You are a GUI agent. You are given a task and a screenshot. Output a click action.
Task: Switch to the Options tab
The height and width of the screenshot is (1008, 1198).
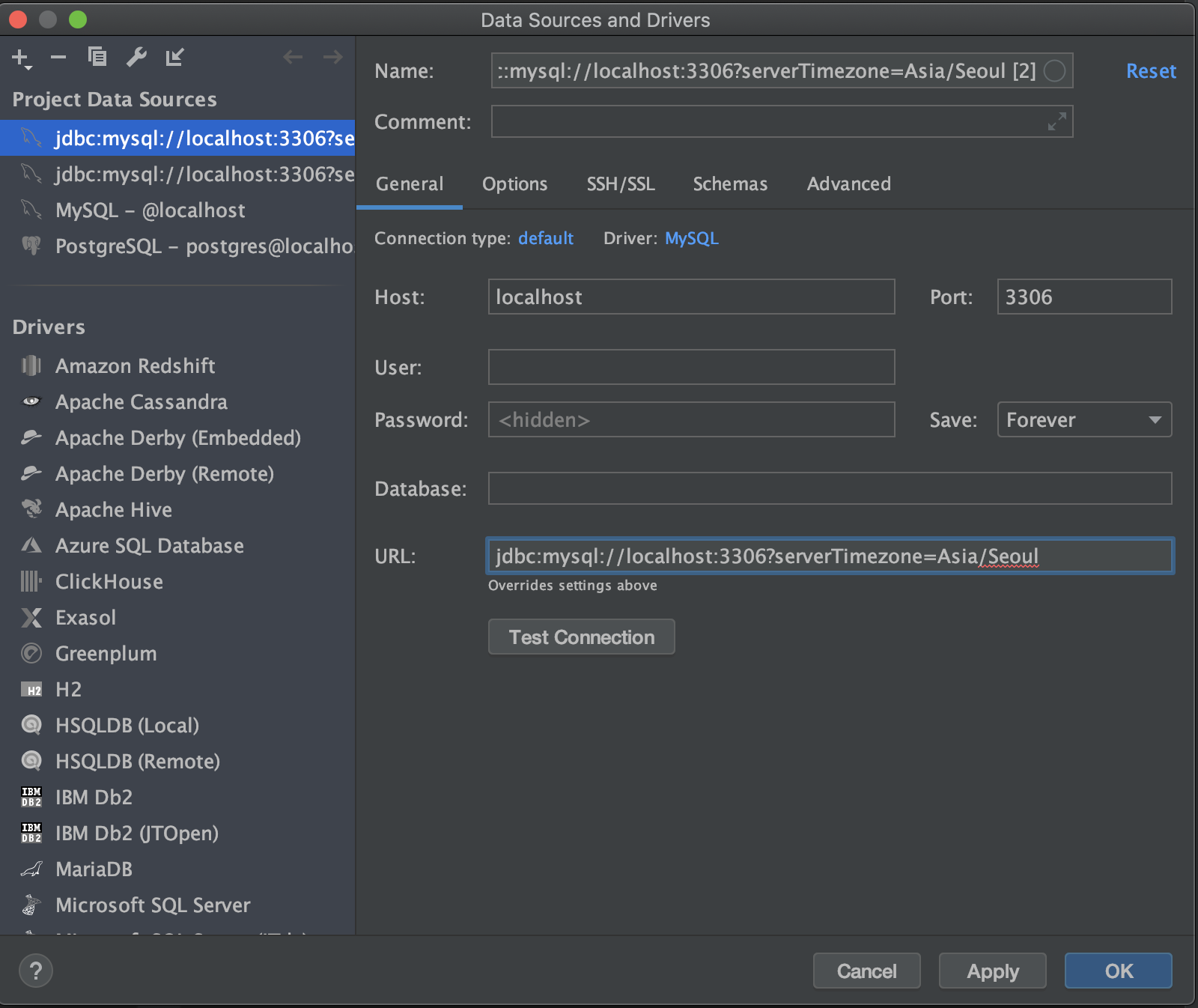click(514, 184)
